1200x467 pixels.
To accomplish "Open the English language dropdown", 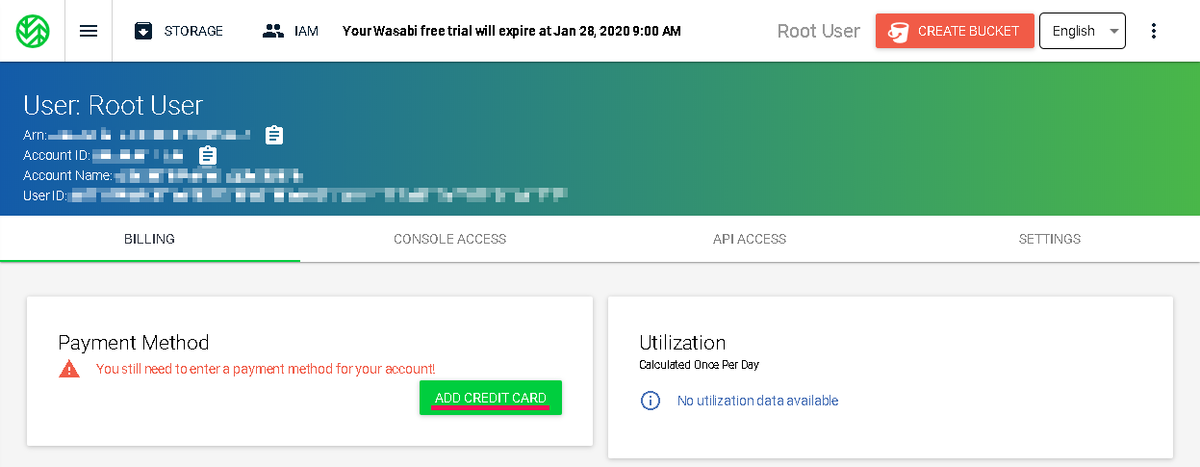I will [x=1083, y=31].
